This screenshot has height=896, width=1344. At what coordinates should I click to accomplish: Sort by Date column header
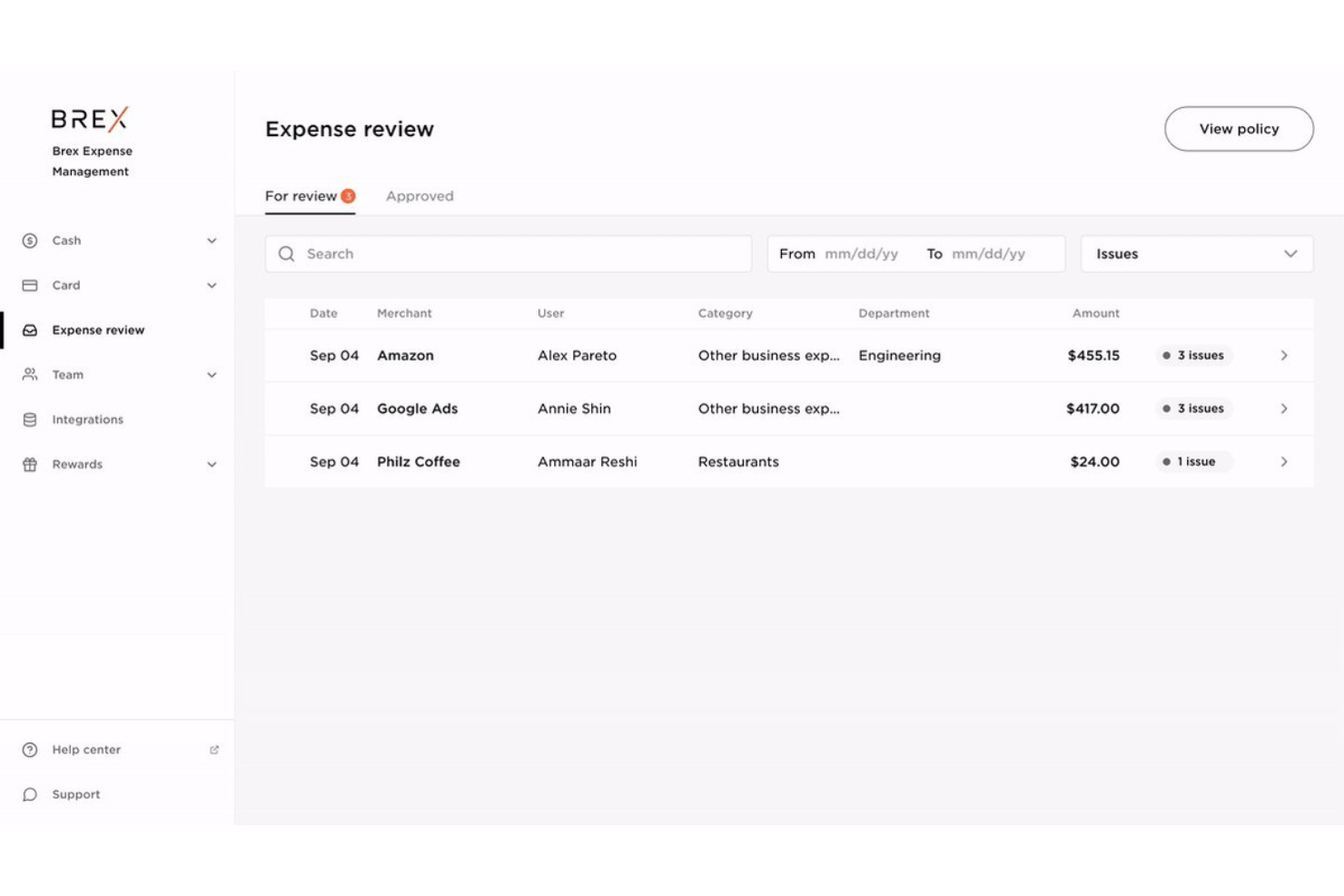tap(323, 313)
